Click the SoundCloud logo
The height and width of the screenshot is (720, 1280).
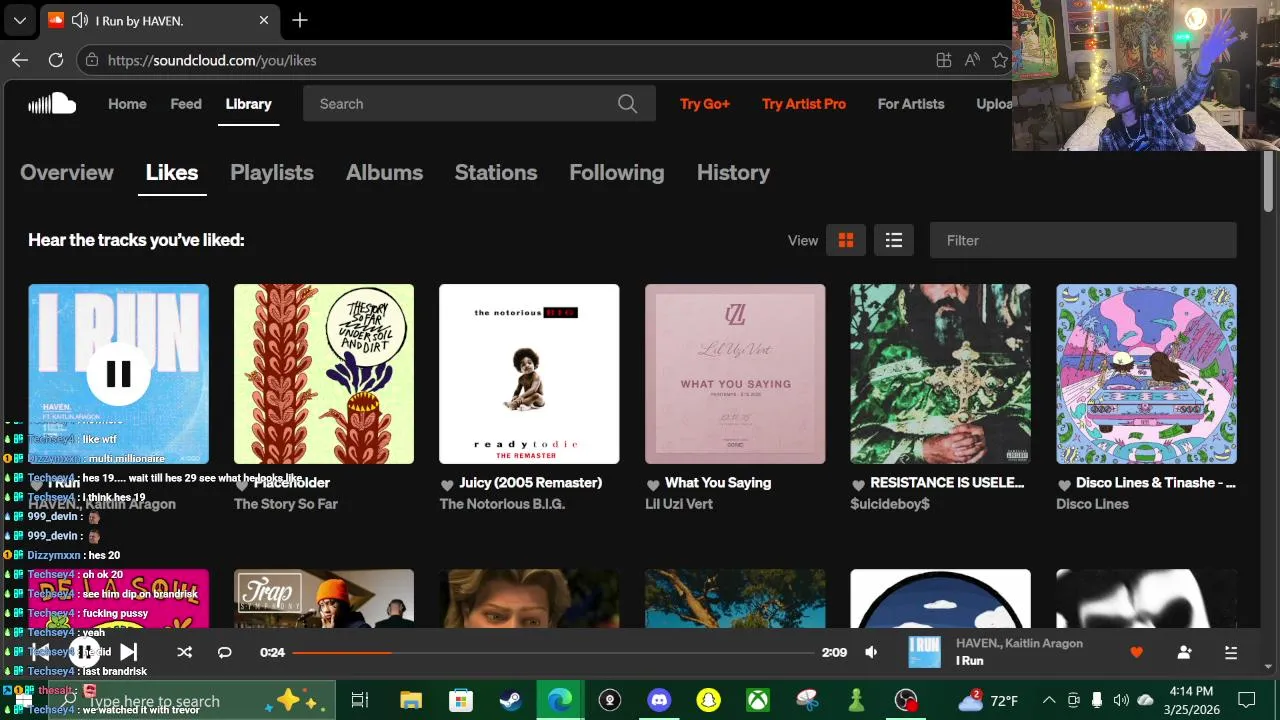pyautogui.click(x=52, y=103)
